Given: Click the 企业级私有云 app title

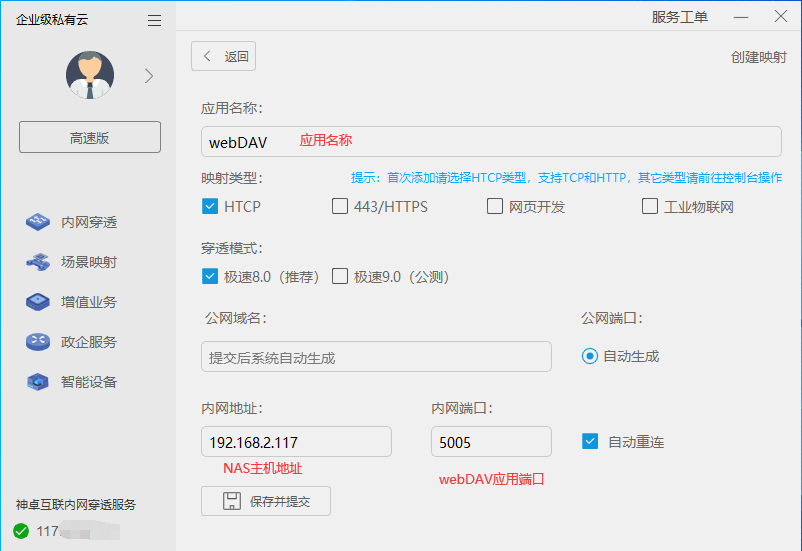Looking at the screenshot, I should 52,20.
